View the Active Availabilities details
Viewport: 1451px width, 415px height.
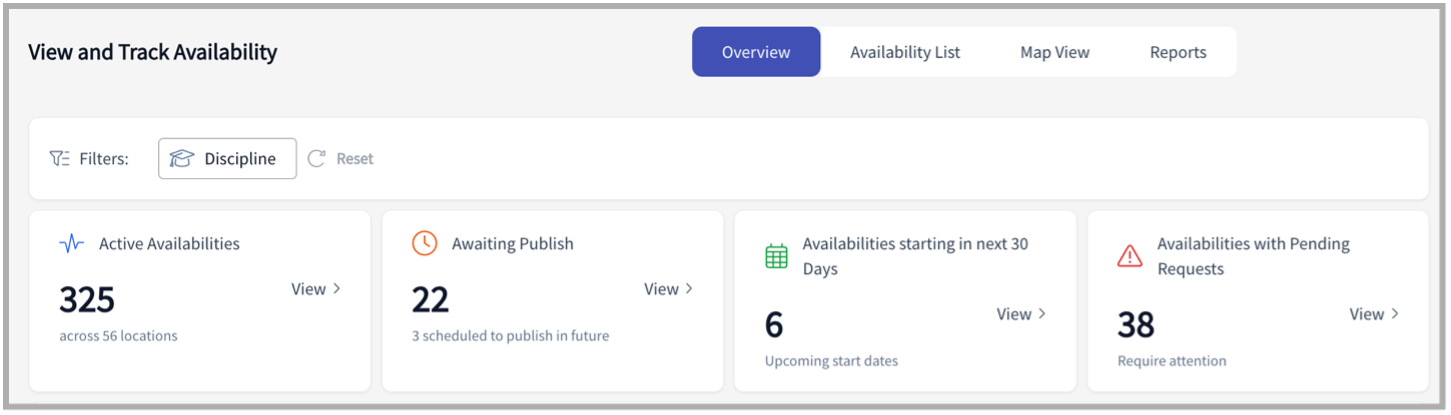click(316, 289)
